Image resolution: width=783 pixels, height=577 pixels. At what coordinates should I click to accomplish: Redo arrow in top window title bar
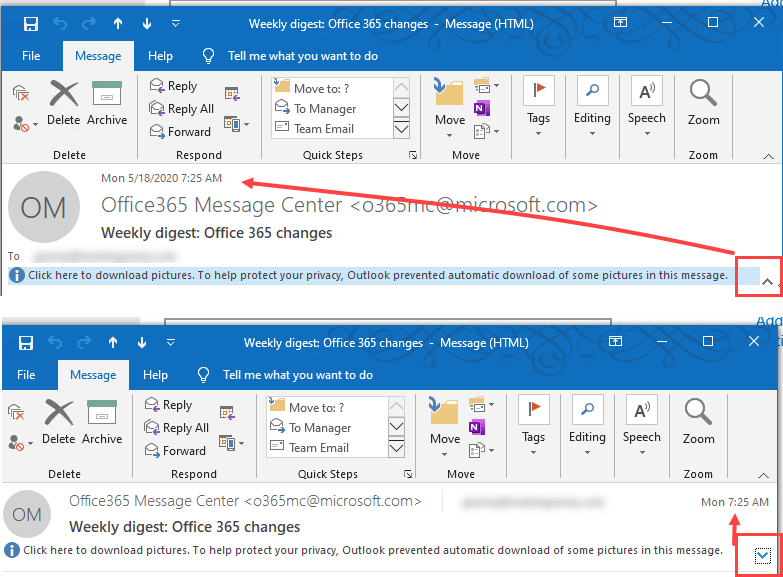click(x=89, y=23)
